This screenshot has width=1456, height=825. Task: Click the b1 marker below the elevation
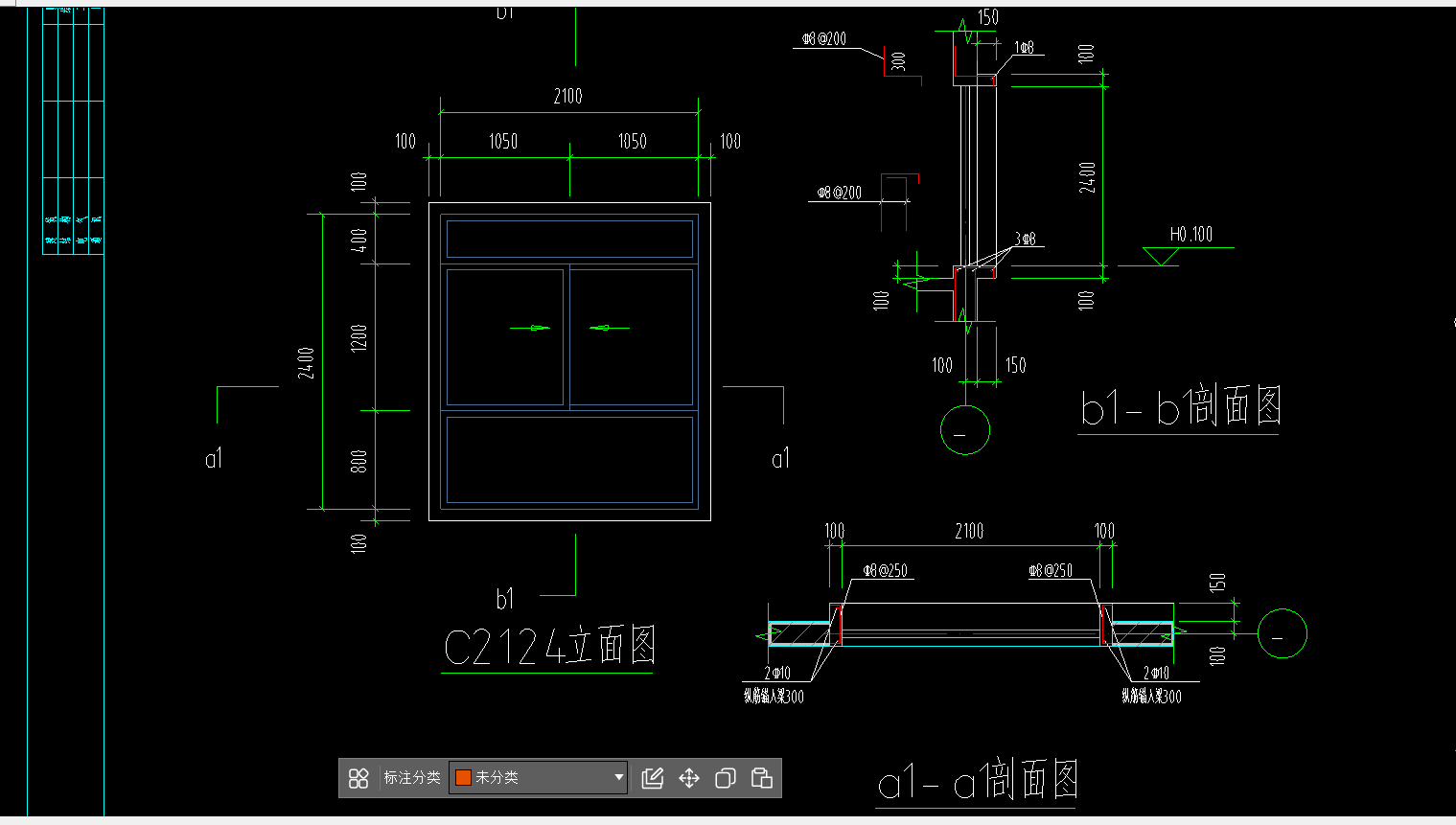[x=505, y=599]
